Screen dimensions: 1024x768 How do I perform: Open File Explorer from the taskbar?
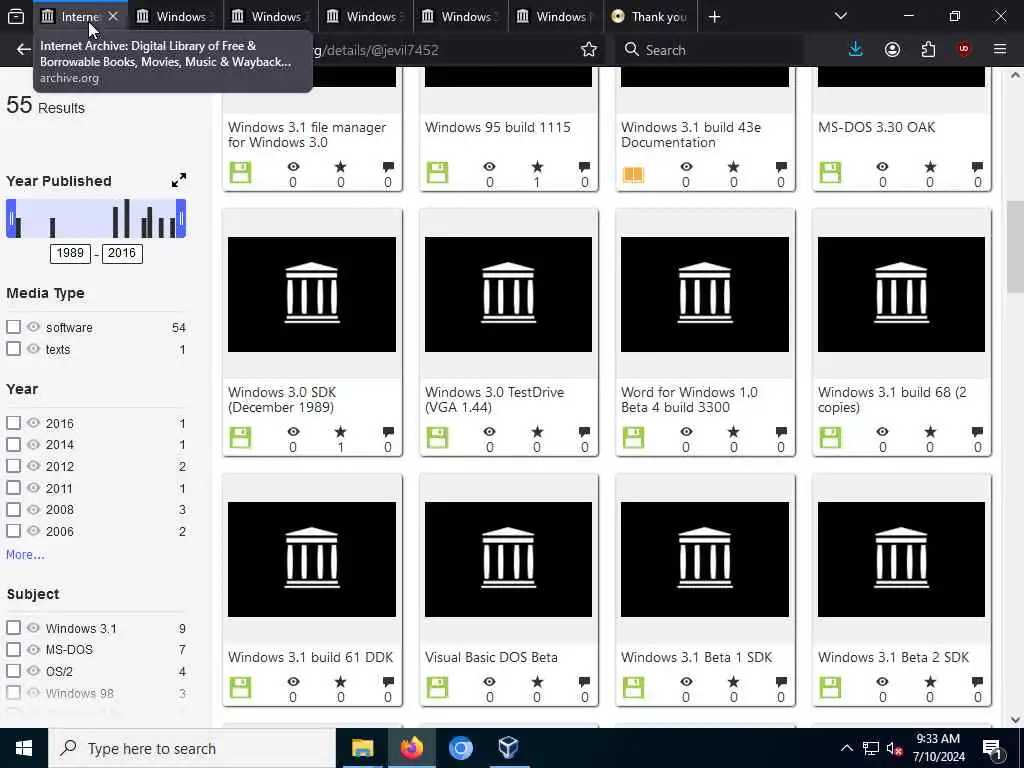click(x=362, y=748)
